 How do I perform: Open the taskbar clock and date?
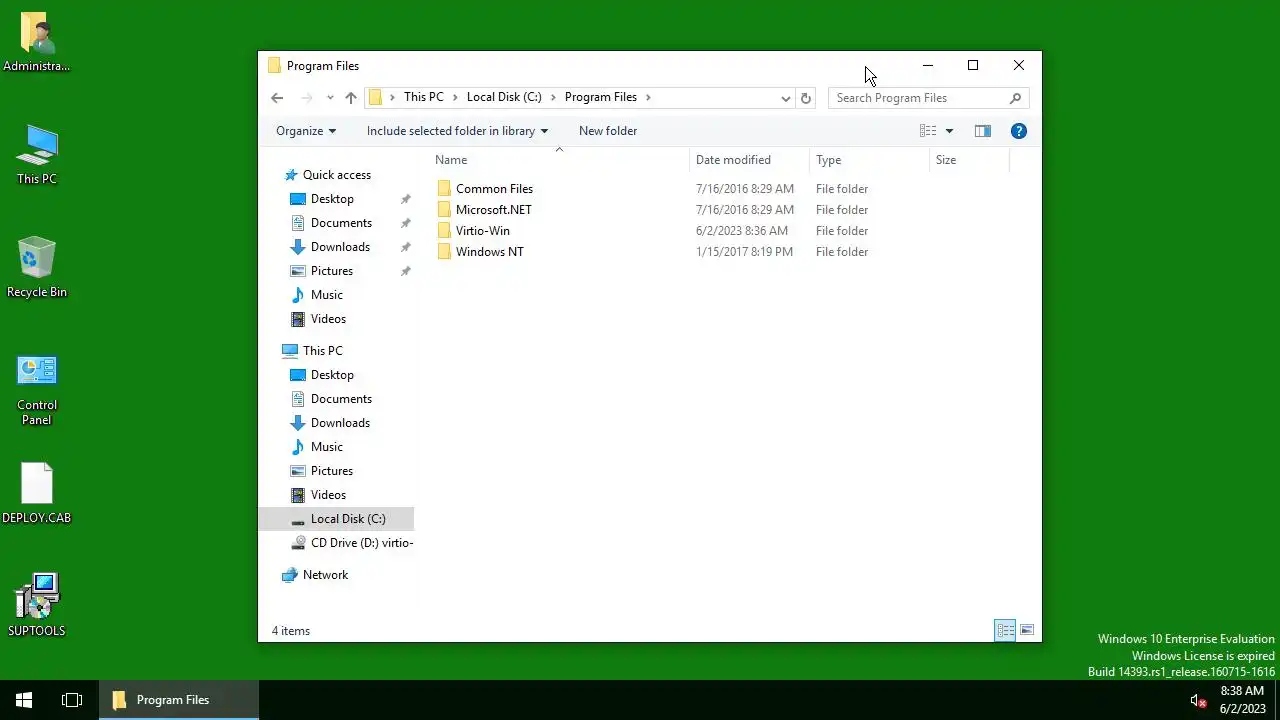click(1242, 700)
